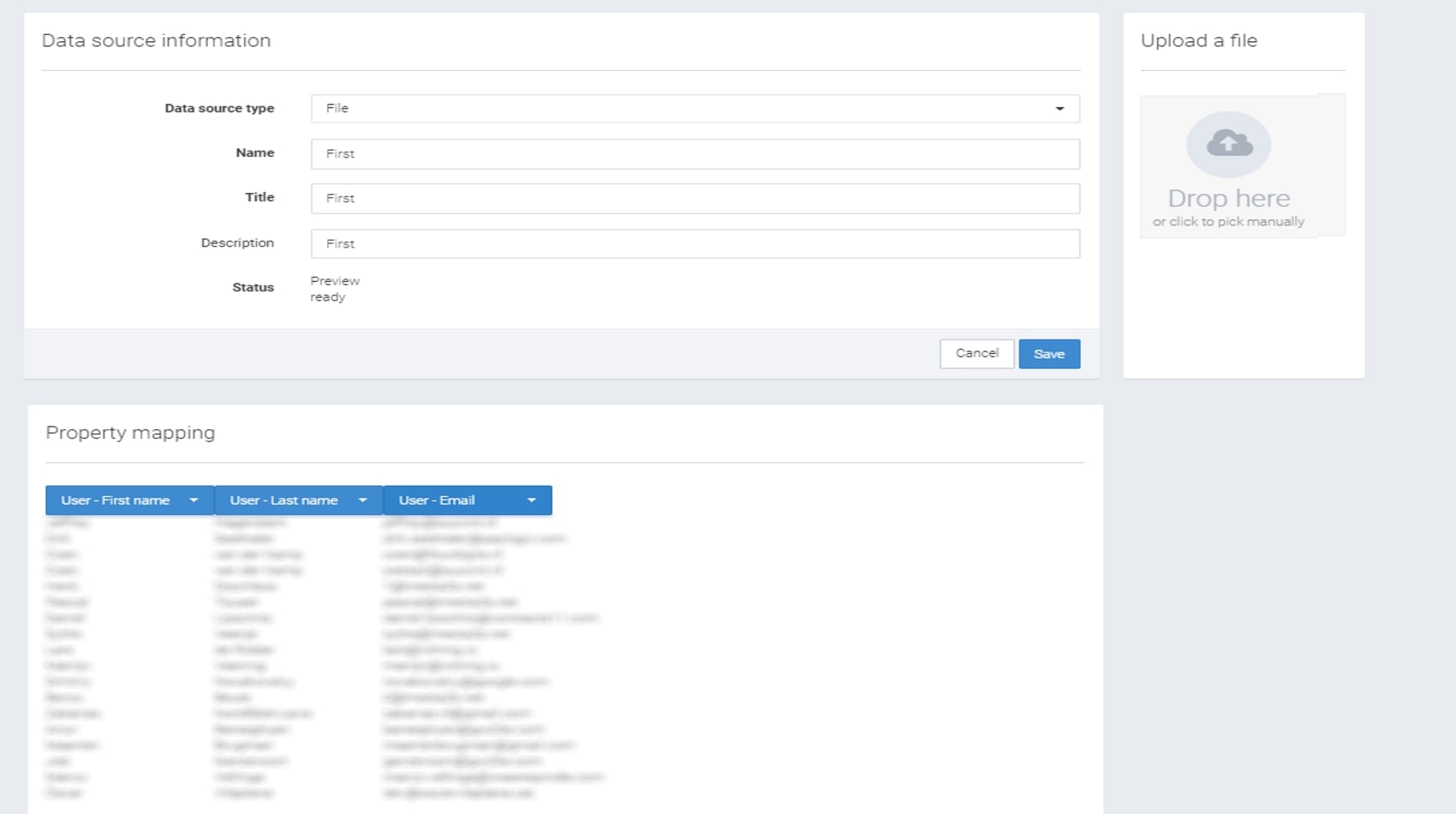1456x814 pixels.
Task: Click the cloud upload icon
Action: [1229, 144]
